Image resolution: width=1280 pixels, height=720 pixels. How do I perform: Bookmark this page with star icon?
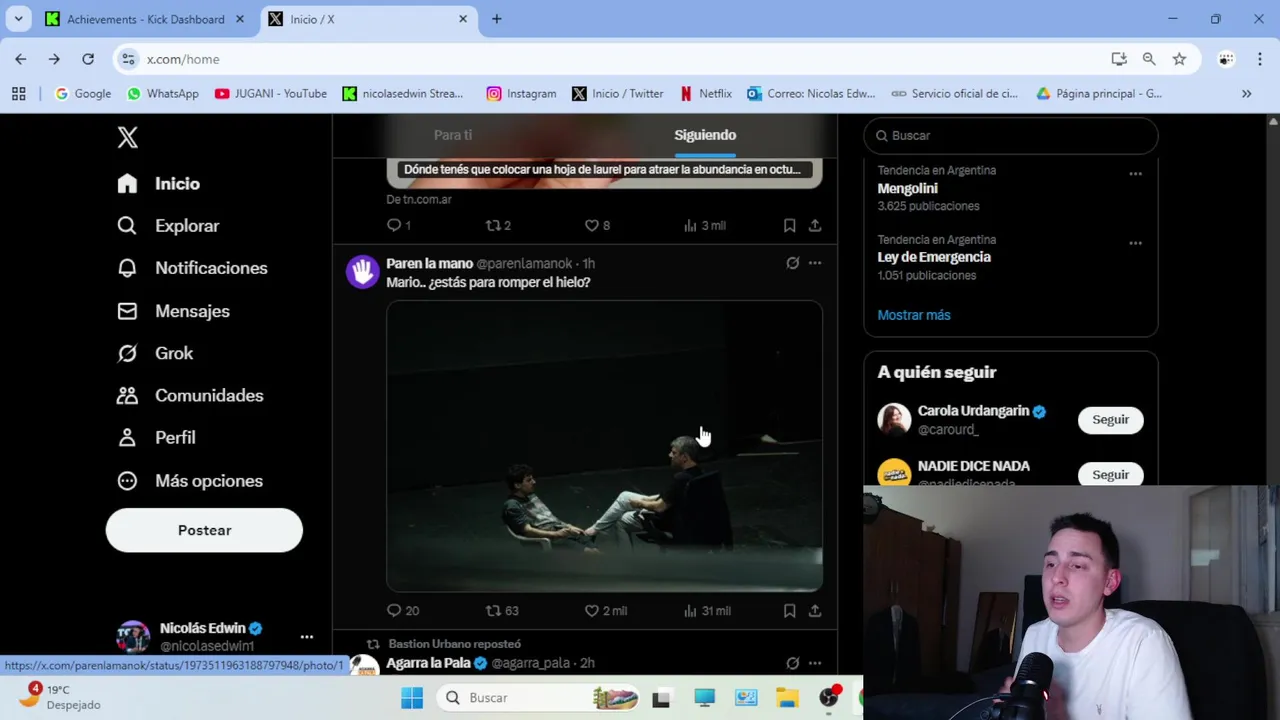tap(1180, 59)
